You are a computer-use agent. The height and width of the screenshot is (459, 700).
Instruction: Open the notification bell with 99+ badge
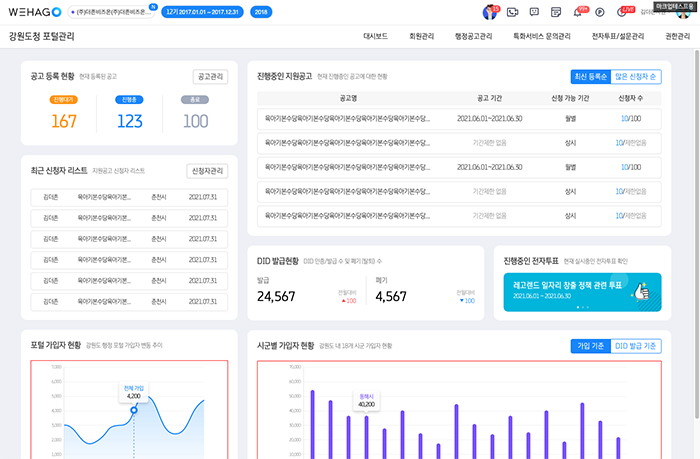(x=578, y=12)
